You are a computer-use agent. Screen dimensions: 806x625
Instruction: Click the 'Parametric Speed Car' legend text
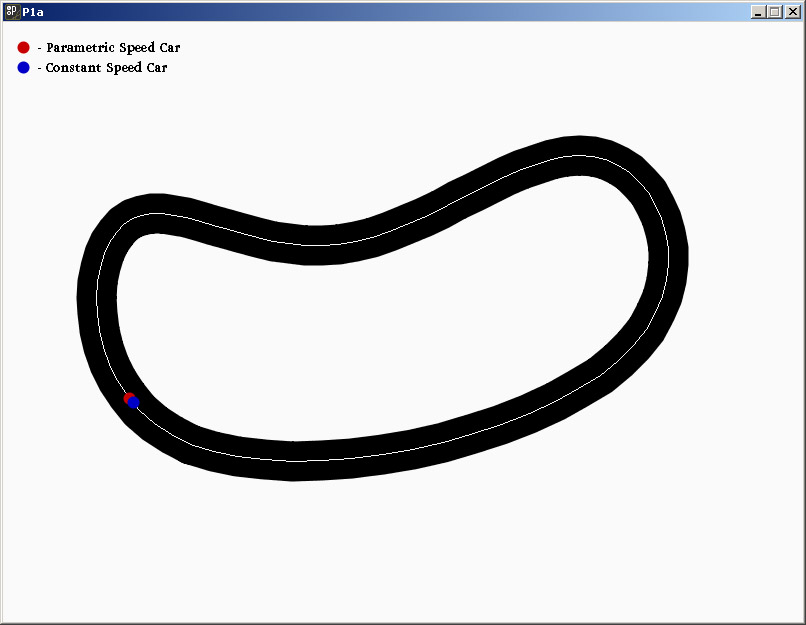[113, 48]
